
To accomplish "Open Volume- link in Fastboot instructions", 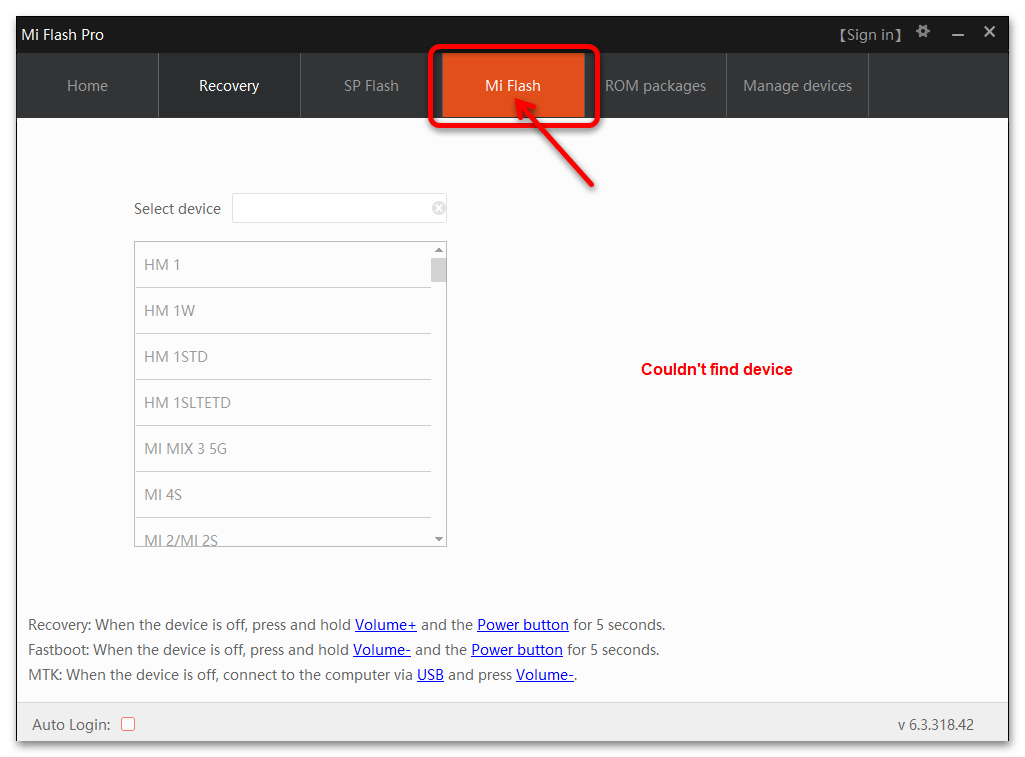I will [382, 650].
